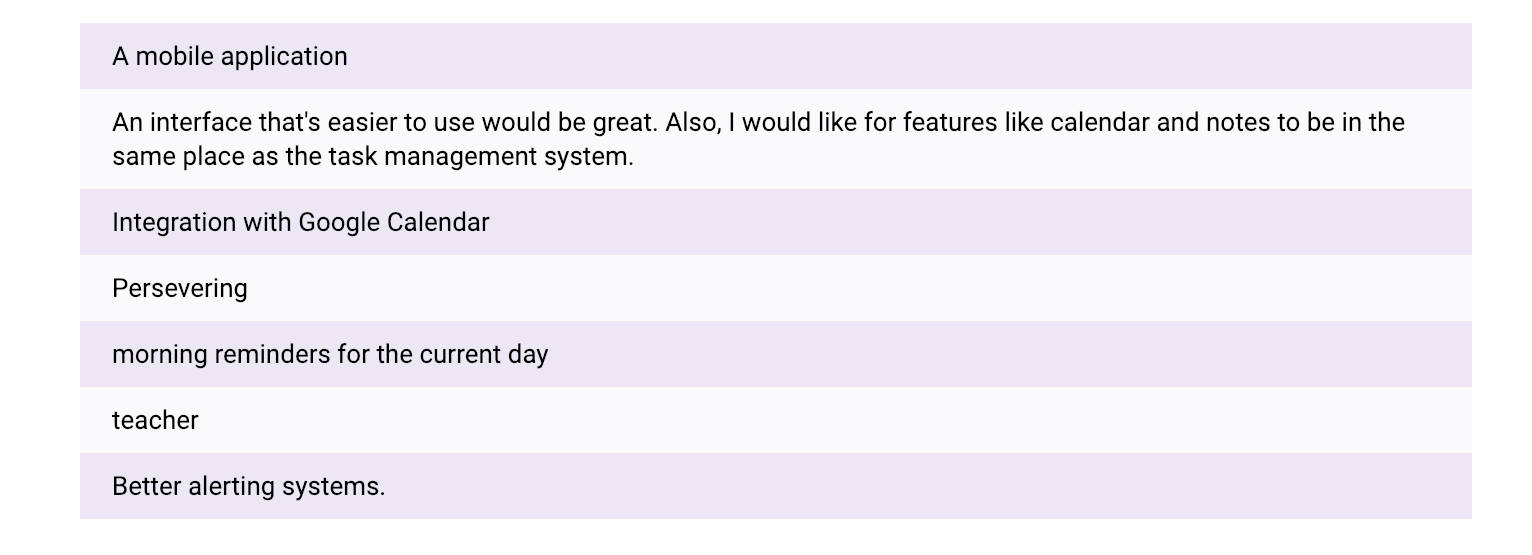Select the 'Persevering' response row
Viewport: 1532px width, 555px height.
pos(775,288)
